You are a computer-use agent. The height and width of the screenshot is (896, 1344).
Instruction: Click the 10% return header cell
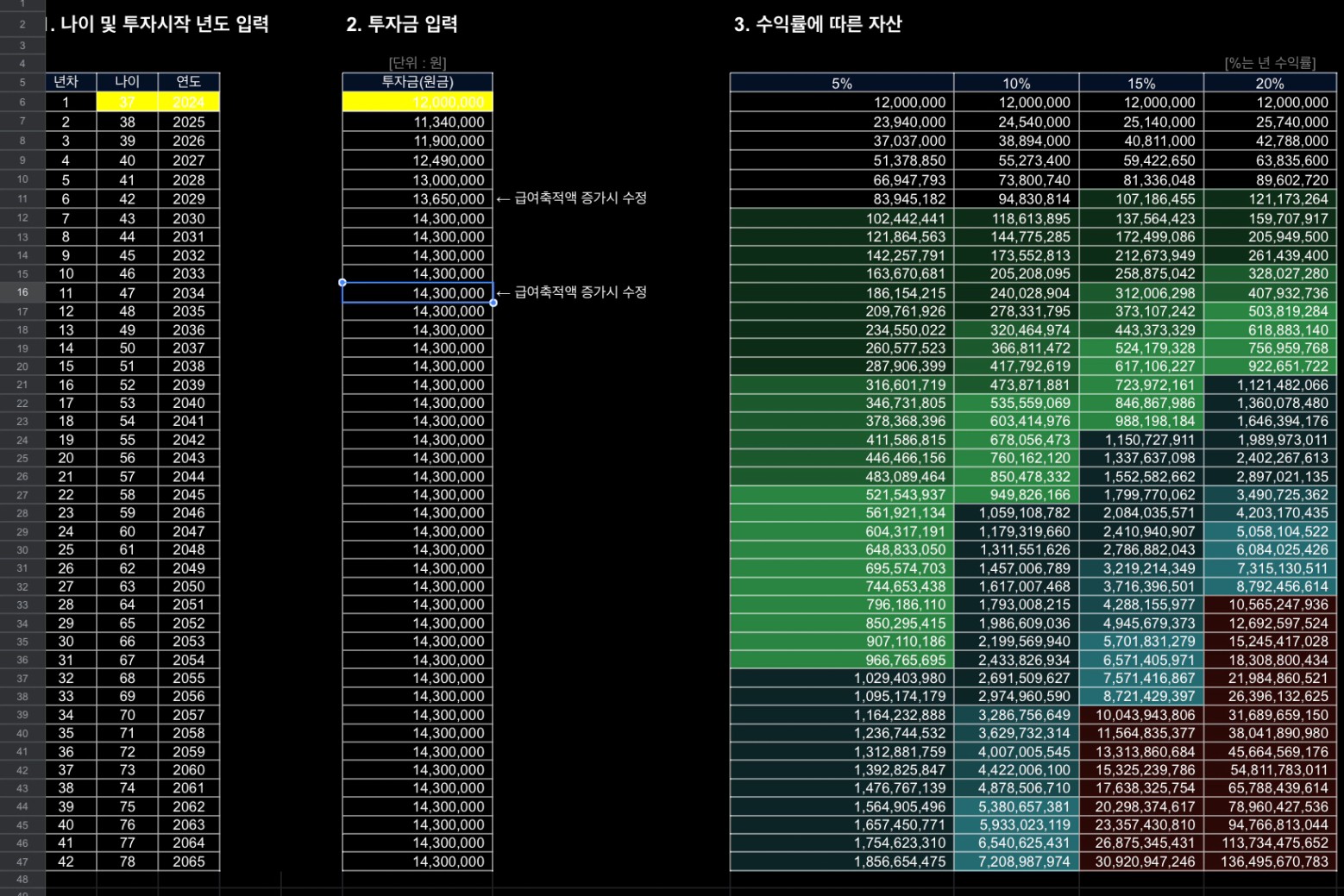click(1015, 83)
